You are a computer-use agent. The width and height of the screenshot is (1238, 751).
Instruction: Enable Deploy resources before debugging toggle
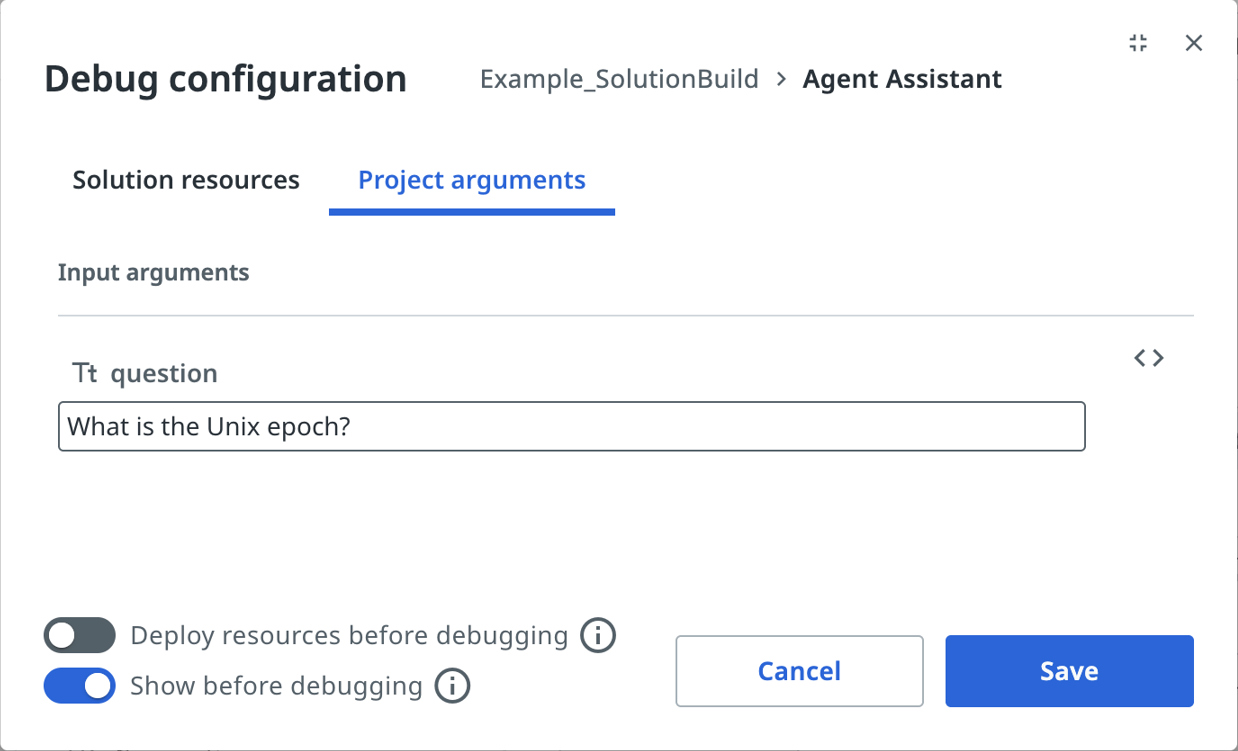point(80,635)
